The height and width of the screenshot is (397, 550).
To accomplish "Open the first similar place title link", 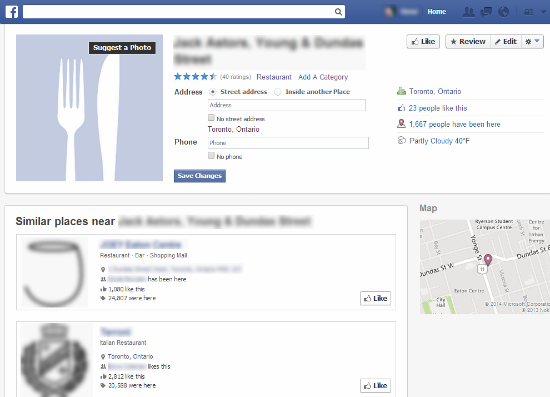I will click(141, 244).
